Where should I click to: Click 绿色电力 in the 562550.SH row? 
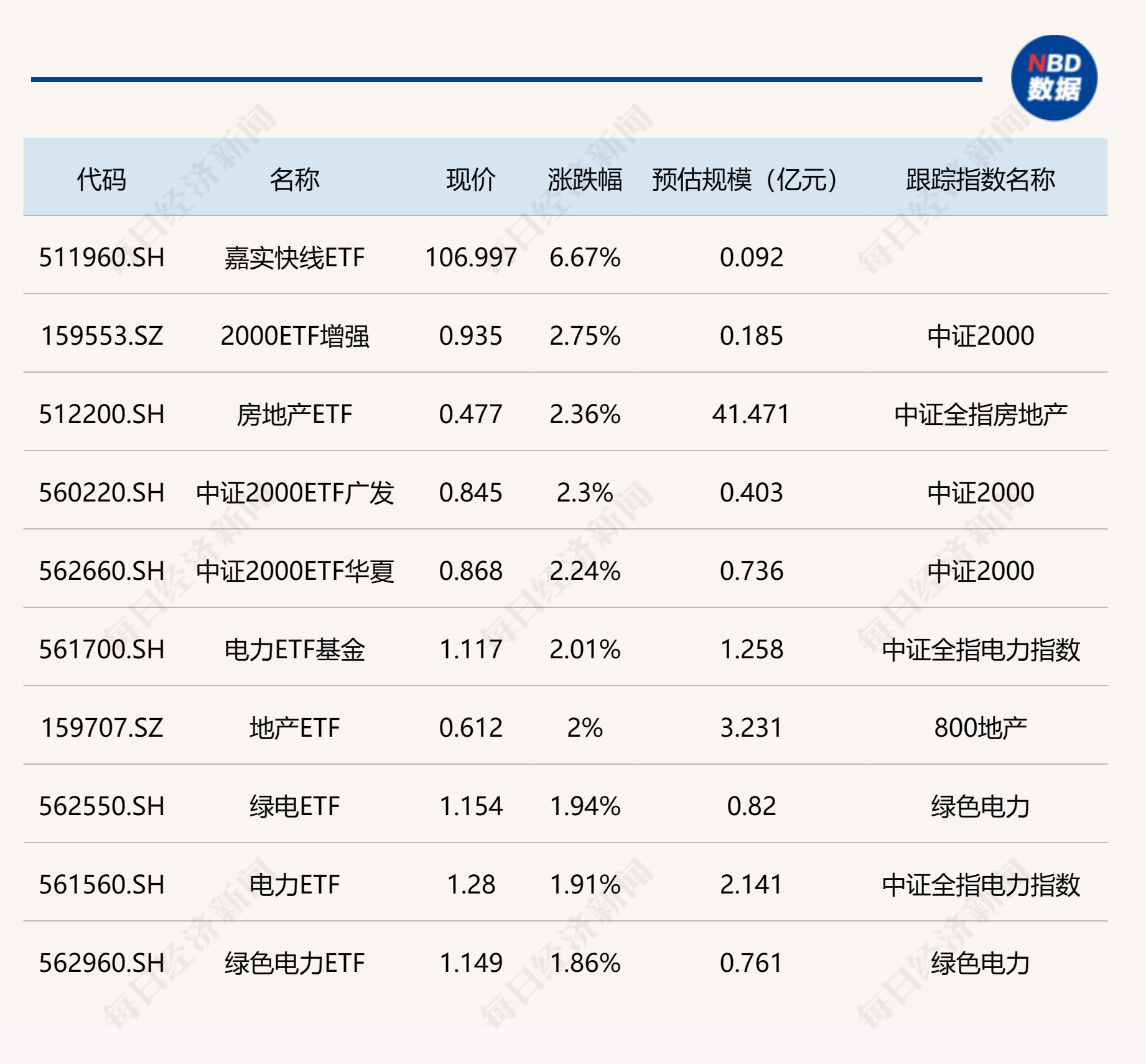981,806
